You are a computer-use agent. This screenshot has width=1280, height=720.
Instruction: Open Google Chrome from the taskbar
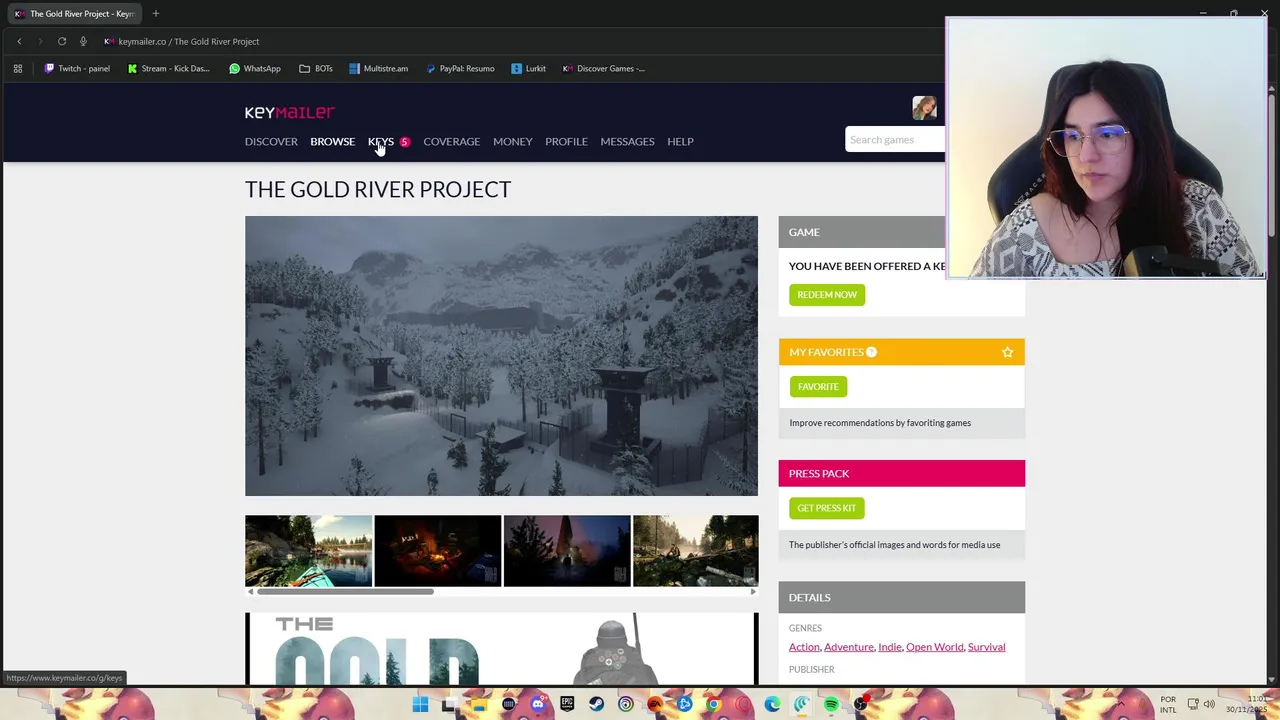tap(713, 705)
